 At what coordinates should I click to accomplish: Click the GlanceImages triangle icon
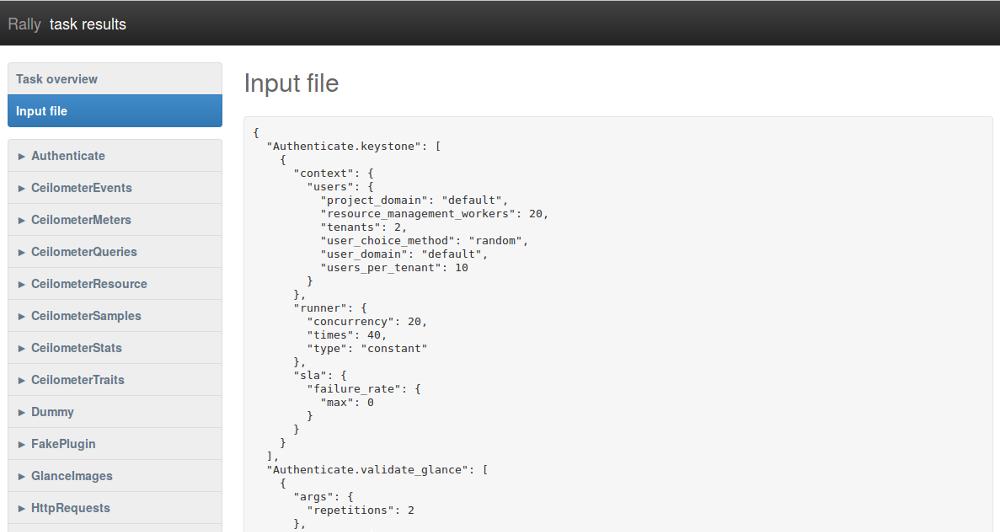pos(22,477)
